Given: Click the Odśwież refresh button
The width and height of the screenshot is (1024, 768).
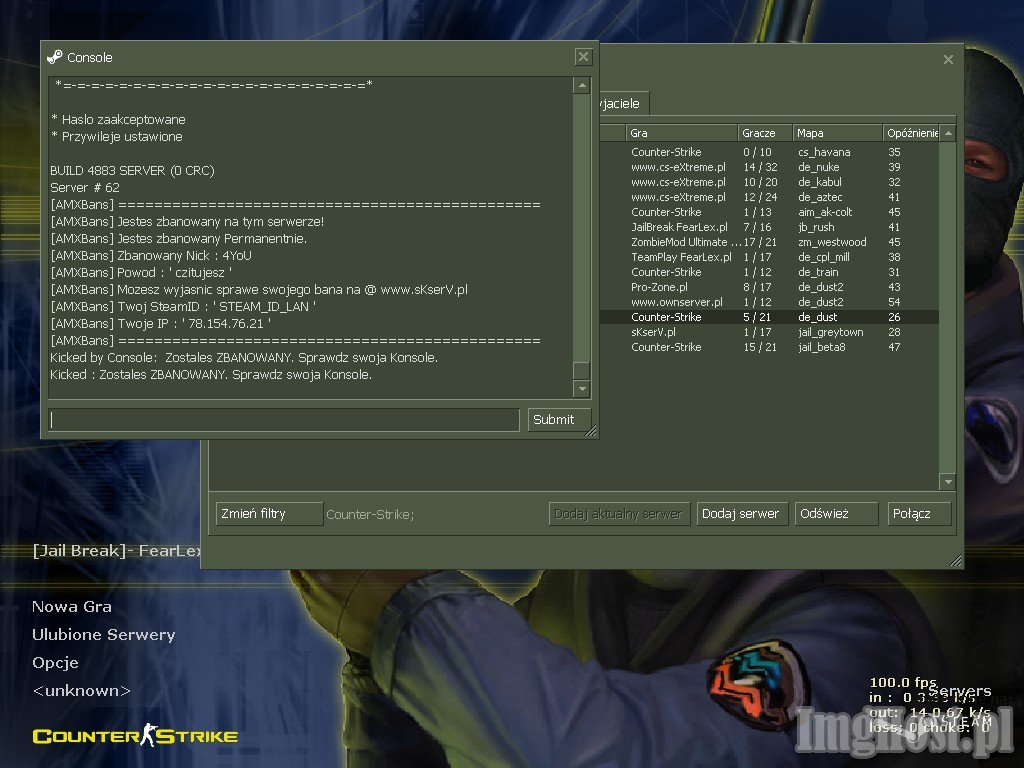Looking at the screenshot, I should coord(836,513).
